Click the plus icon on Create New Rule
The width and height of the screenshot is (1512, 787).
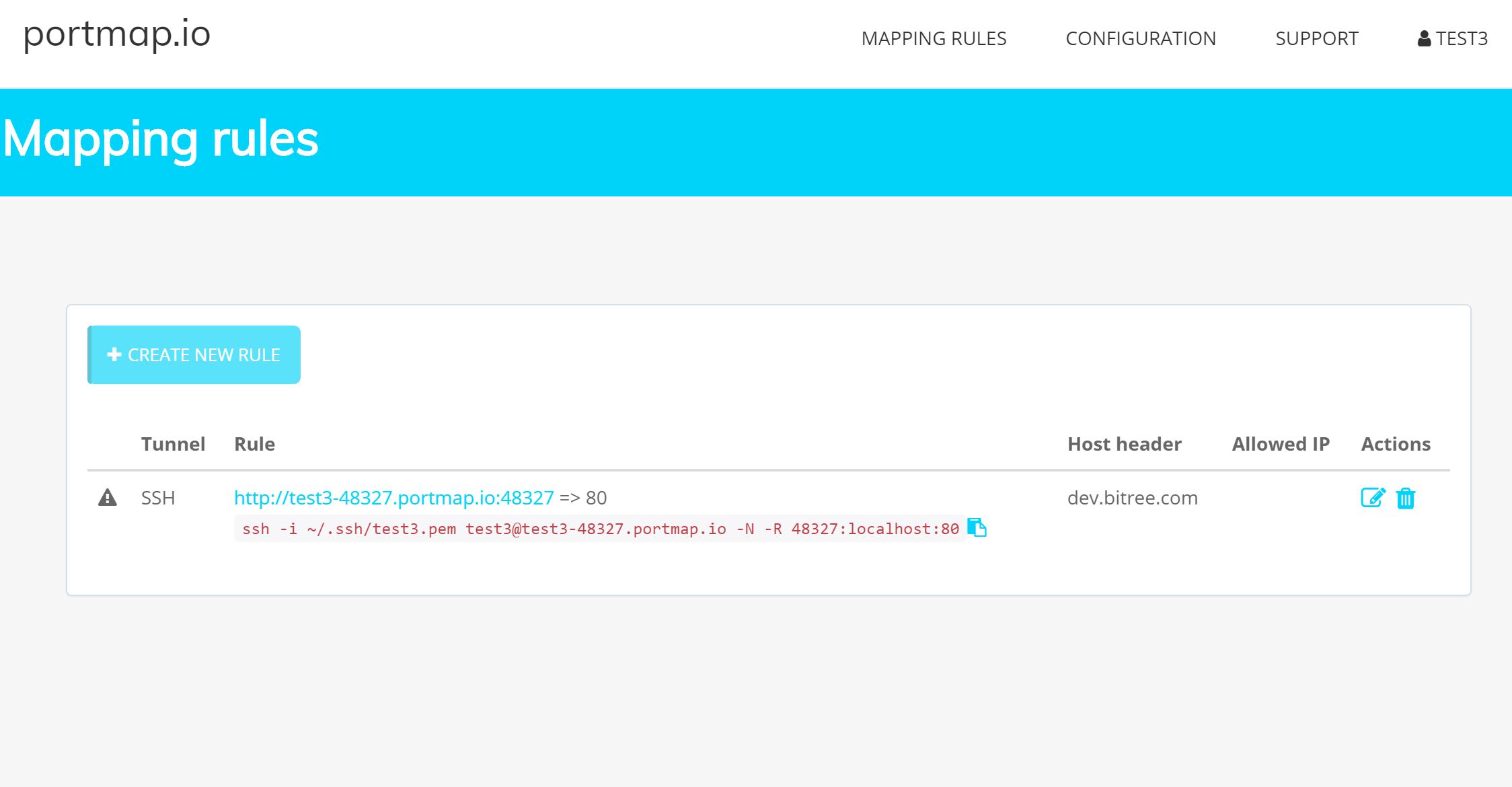(114, 354)
